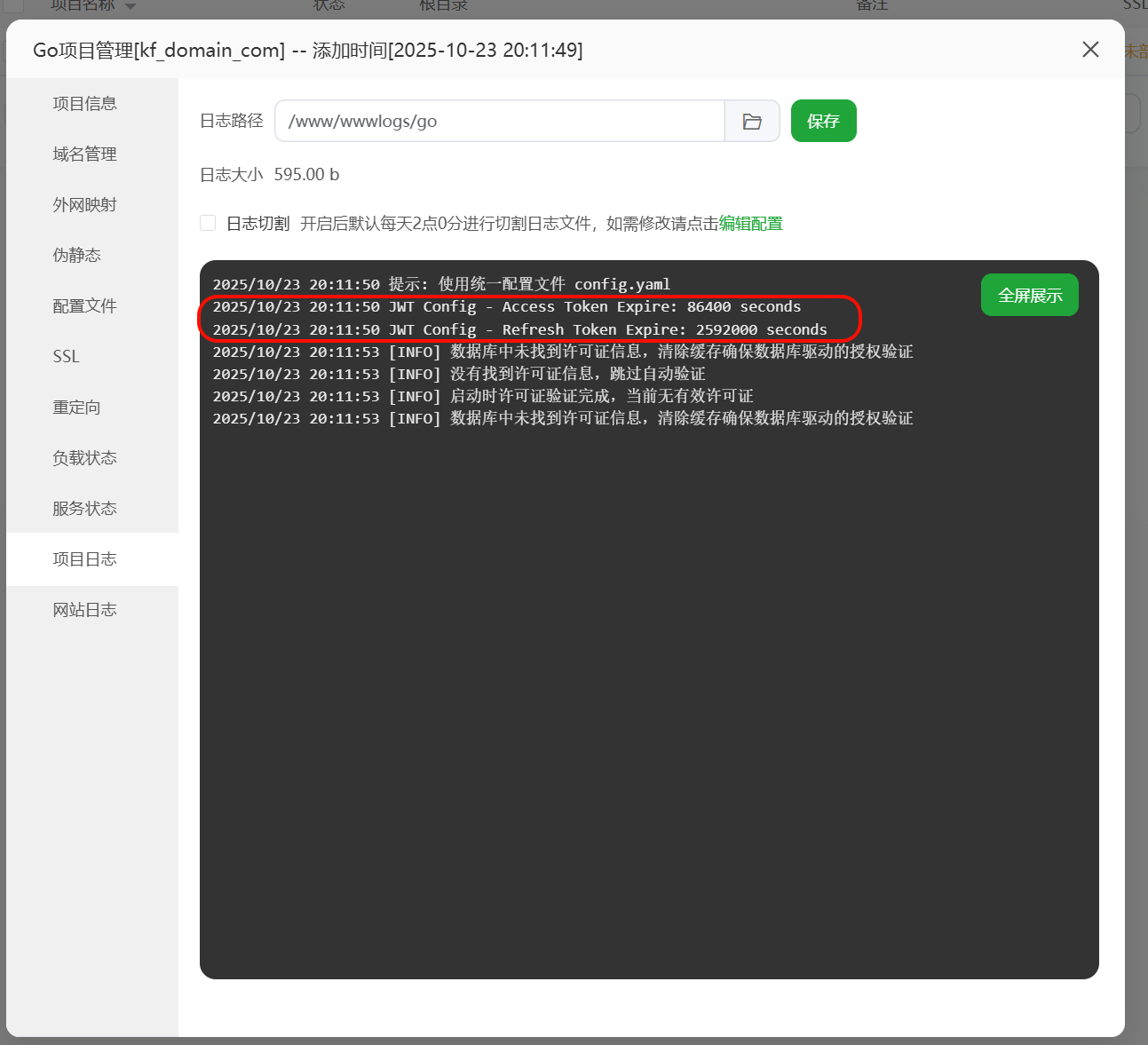Click the 日志路径 input field
1148x1045 pixels.
pos(499,122)
